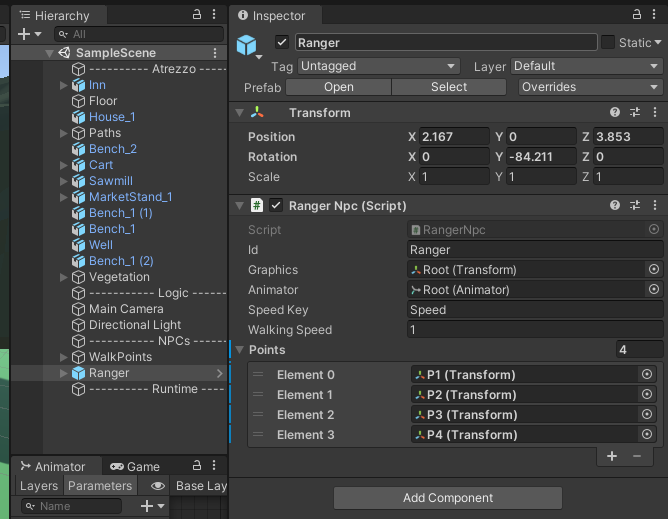
Task: Click the Walking Speed field
Action: click(x=535, y=330)
